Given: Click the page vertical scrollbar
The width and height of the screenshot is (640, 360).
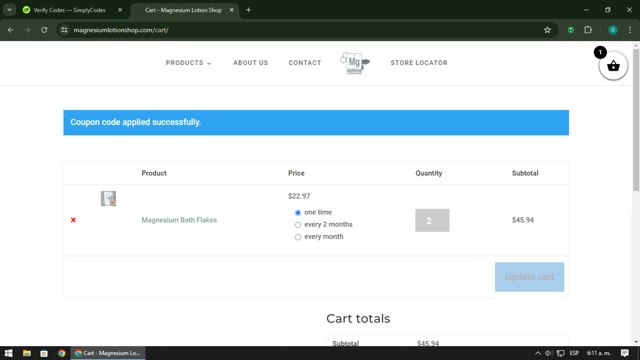Looking at the screenshot, I should tap(636, 120).
